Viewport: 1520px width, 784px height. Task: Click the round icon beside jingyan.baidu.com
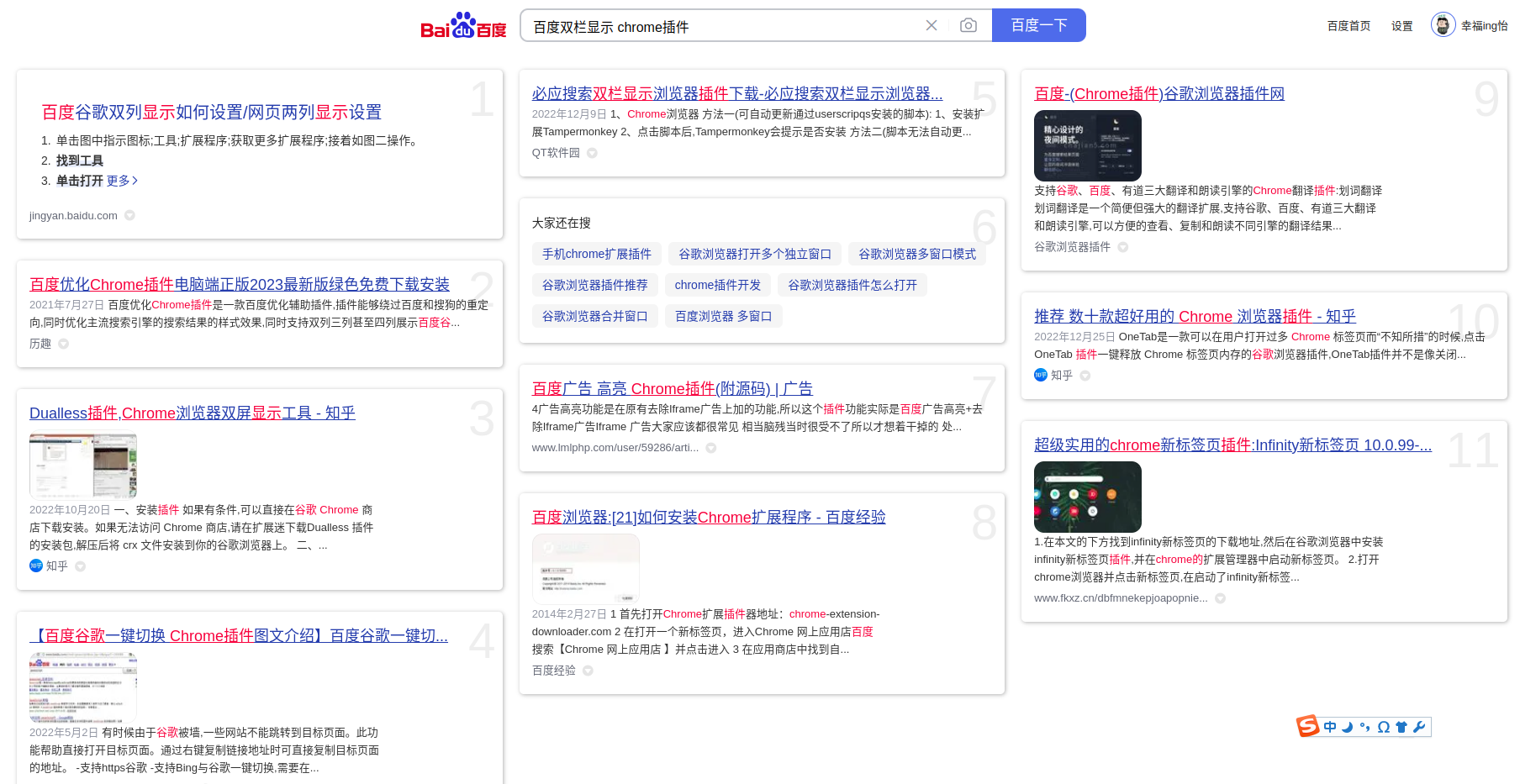[129, 215]
